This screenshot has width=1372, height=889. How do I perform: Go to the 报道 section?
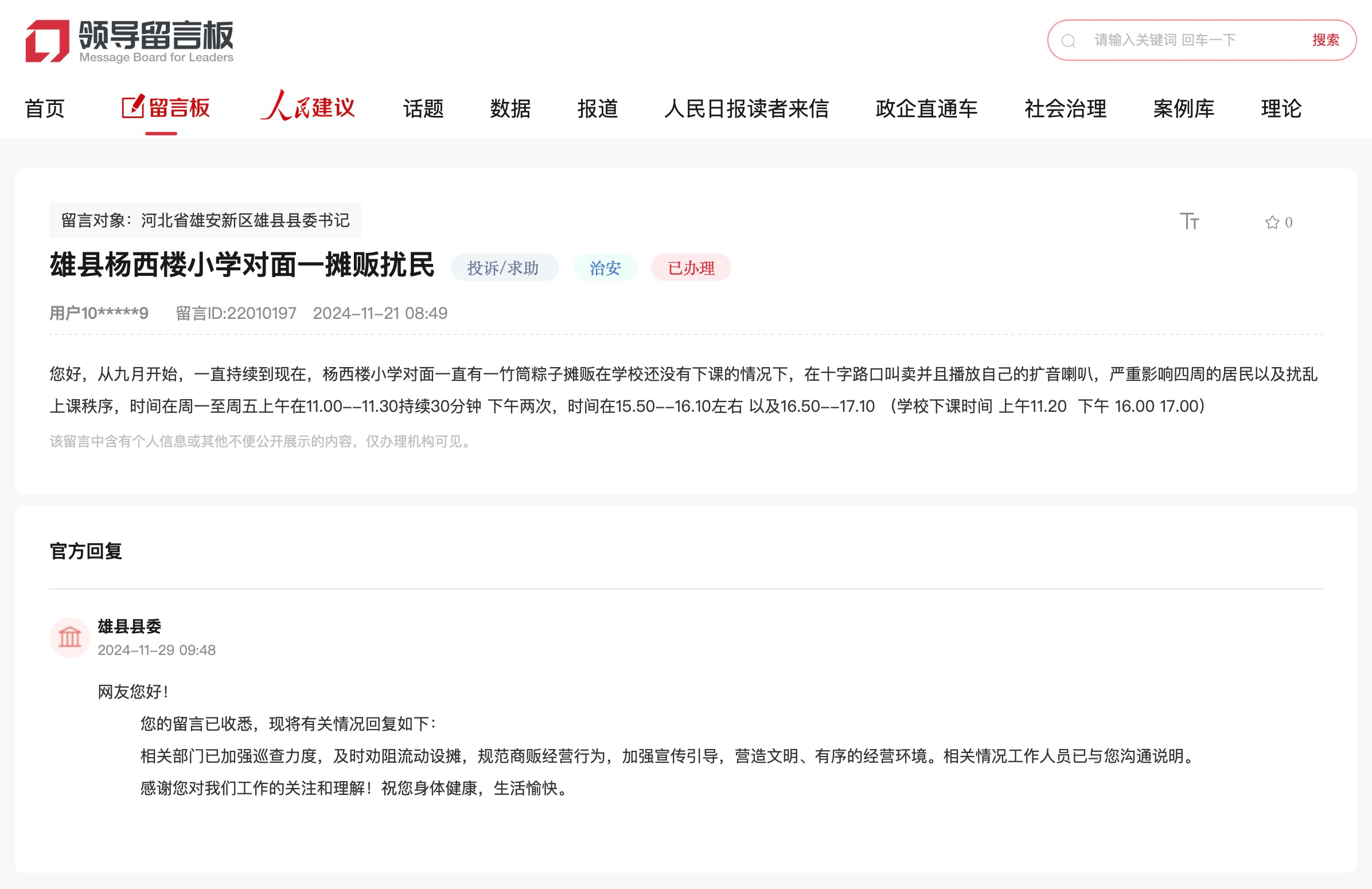pos(598,108)
